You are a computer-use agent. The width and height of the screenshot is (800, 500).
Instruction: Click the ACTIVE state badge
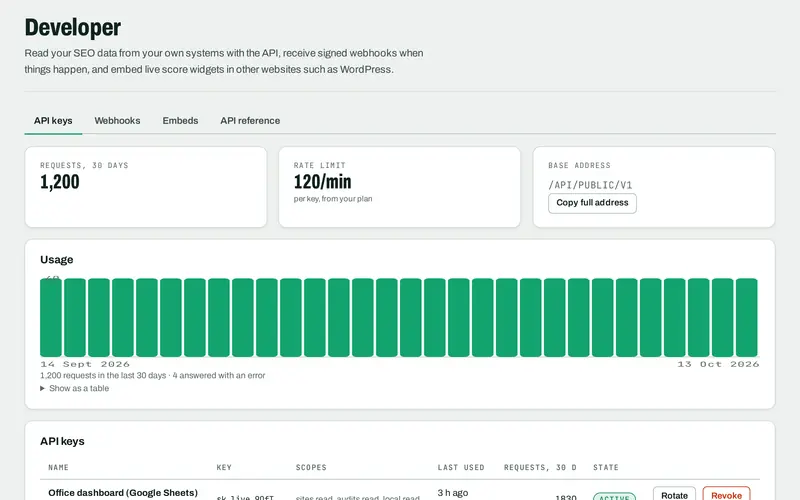(614, 496)
